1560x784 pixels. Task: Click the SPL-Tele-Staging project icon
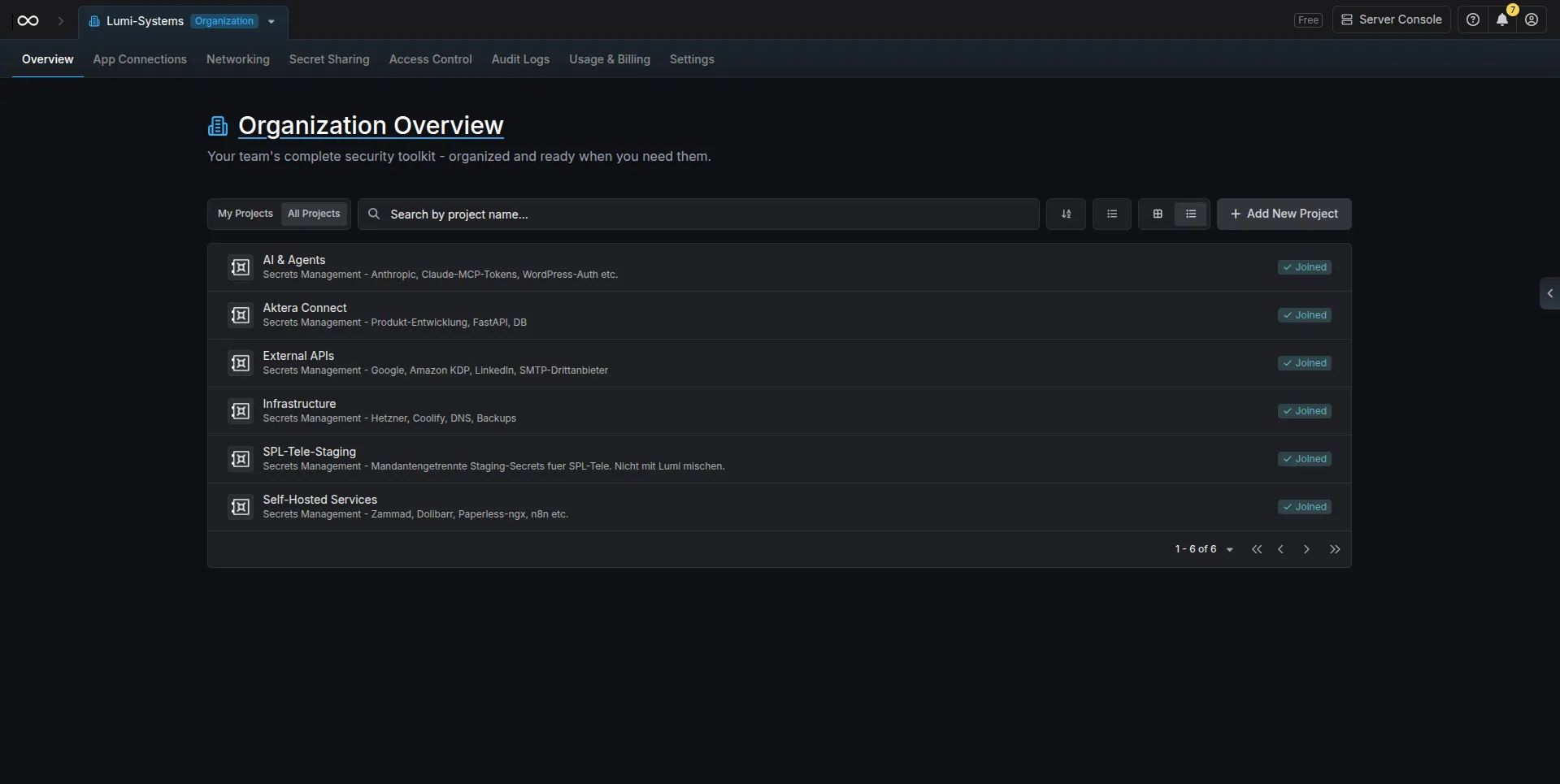coord(240,459)
